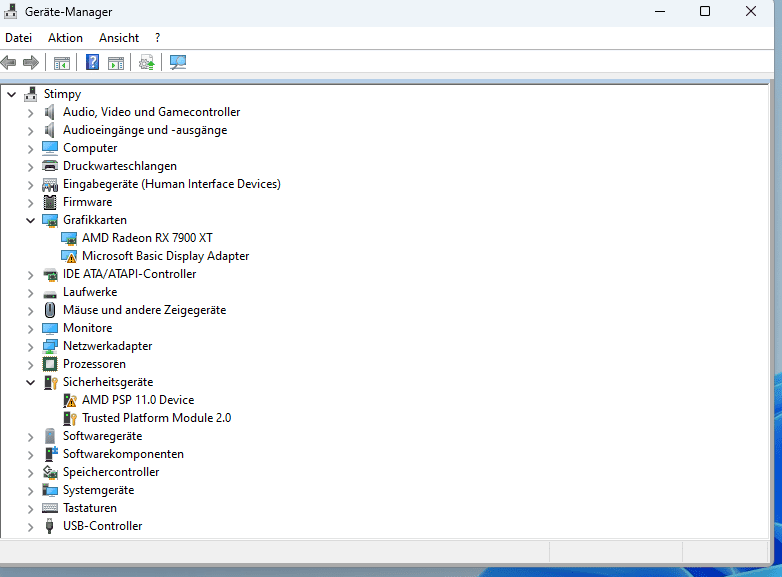Image resolution: width=782 pixels, height=577 pixels.
Task: Expand the USB-Controller category chevron
Action: [30, 527]
